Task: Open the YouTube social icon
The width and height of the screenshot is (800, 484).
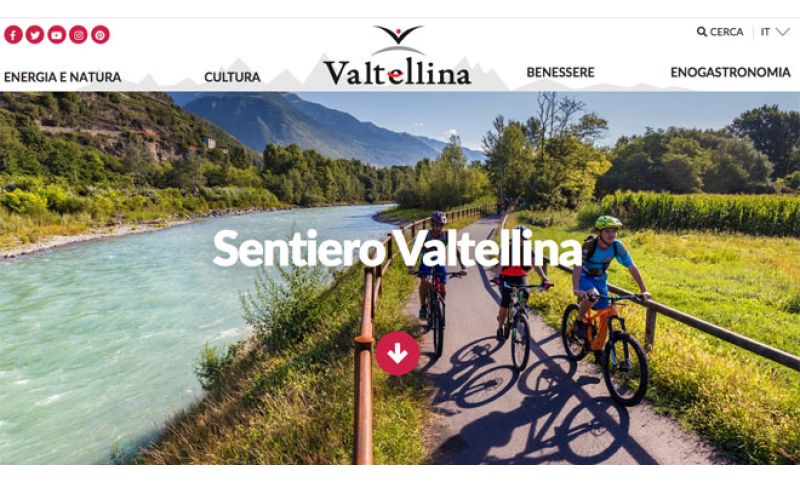Action: coord(57,35)
